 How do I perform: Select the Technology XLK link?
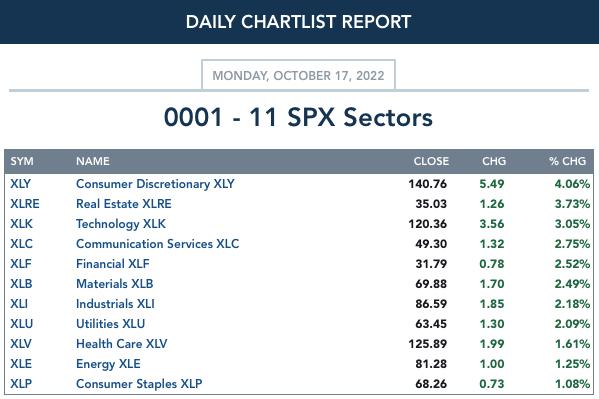pos(121,224)
